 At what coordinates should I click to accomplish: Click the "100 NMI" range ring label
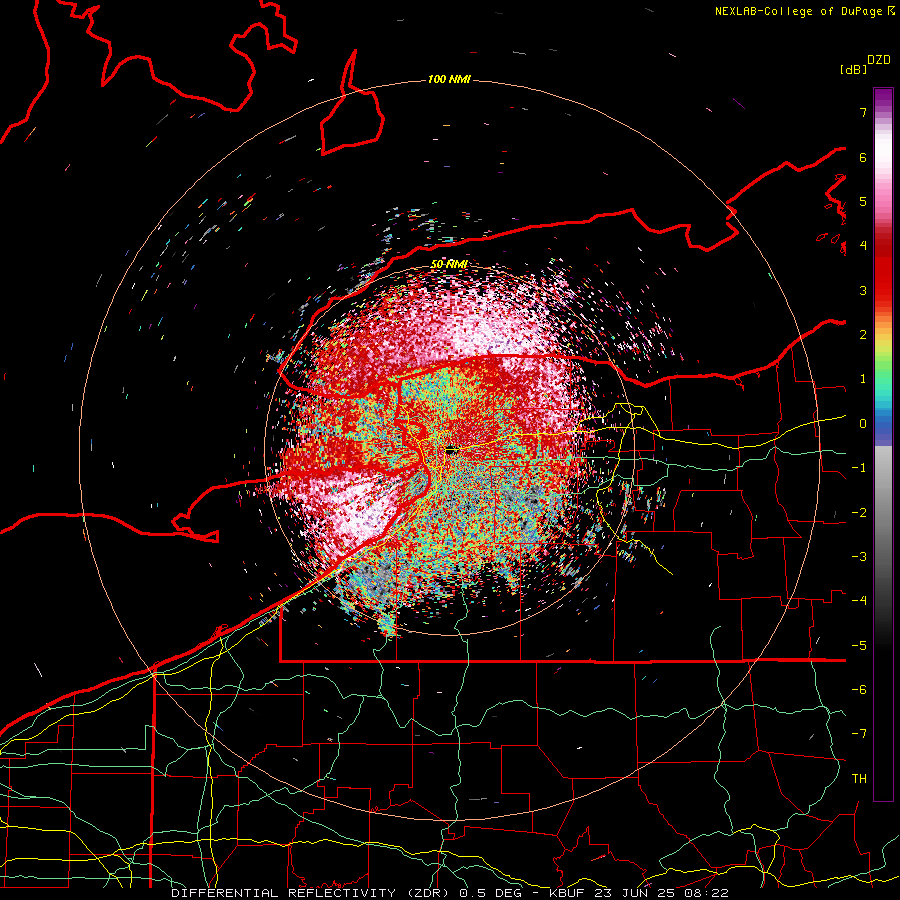449,79
